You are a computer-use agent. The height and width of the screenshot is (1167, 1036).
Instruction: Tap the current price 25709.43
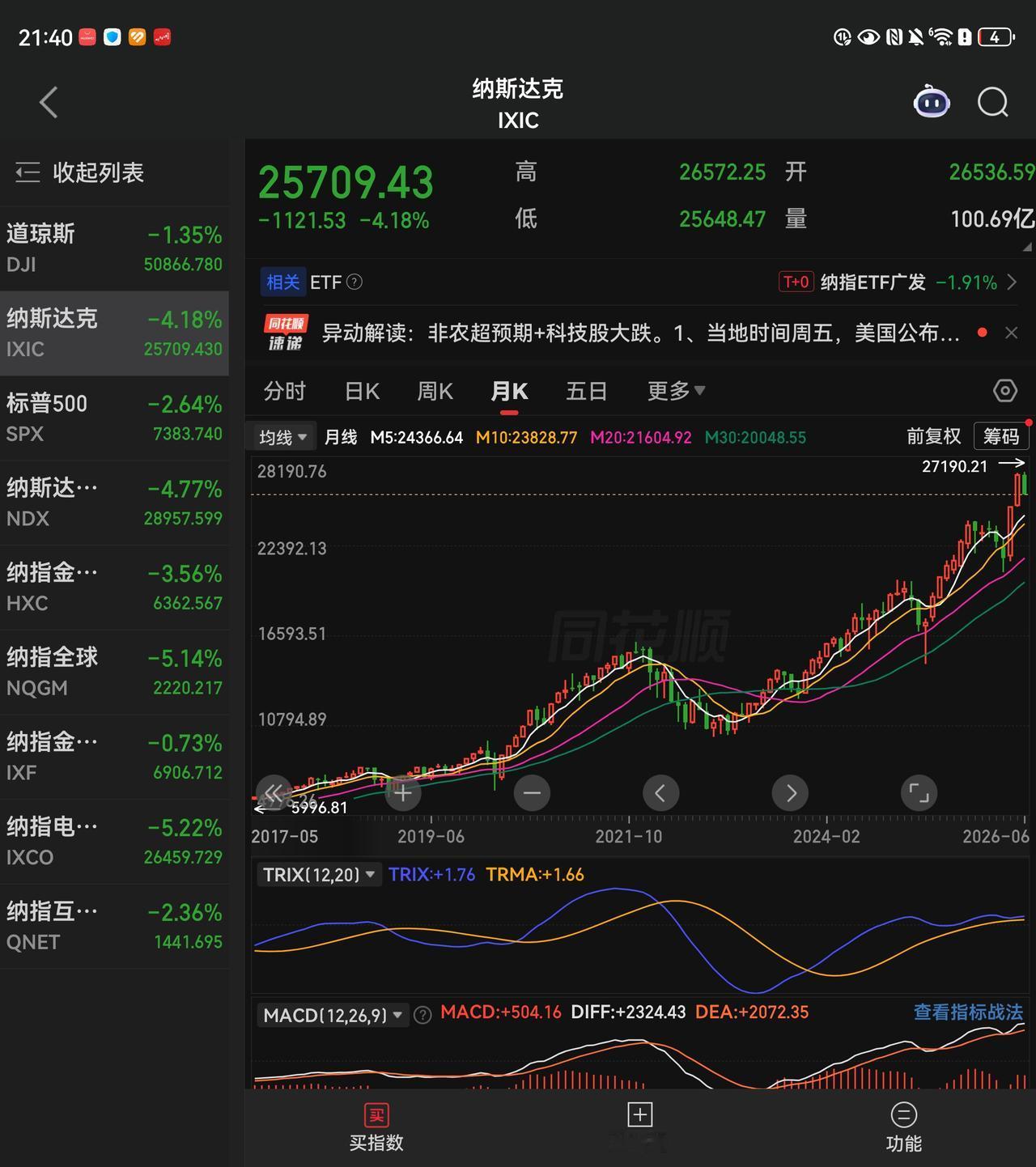346,183
